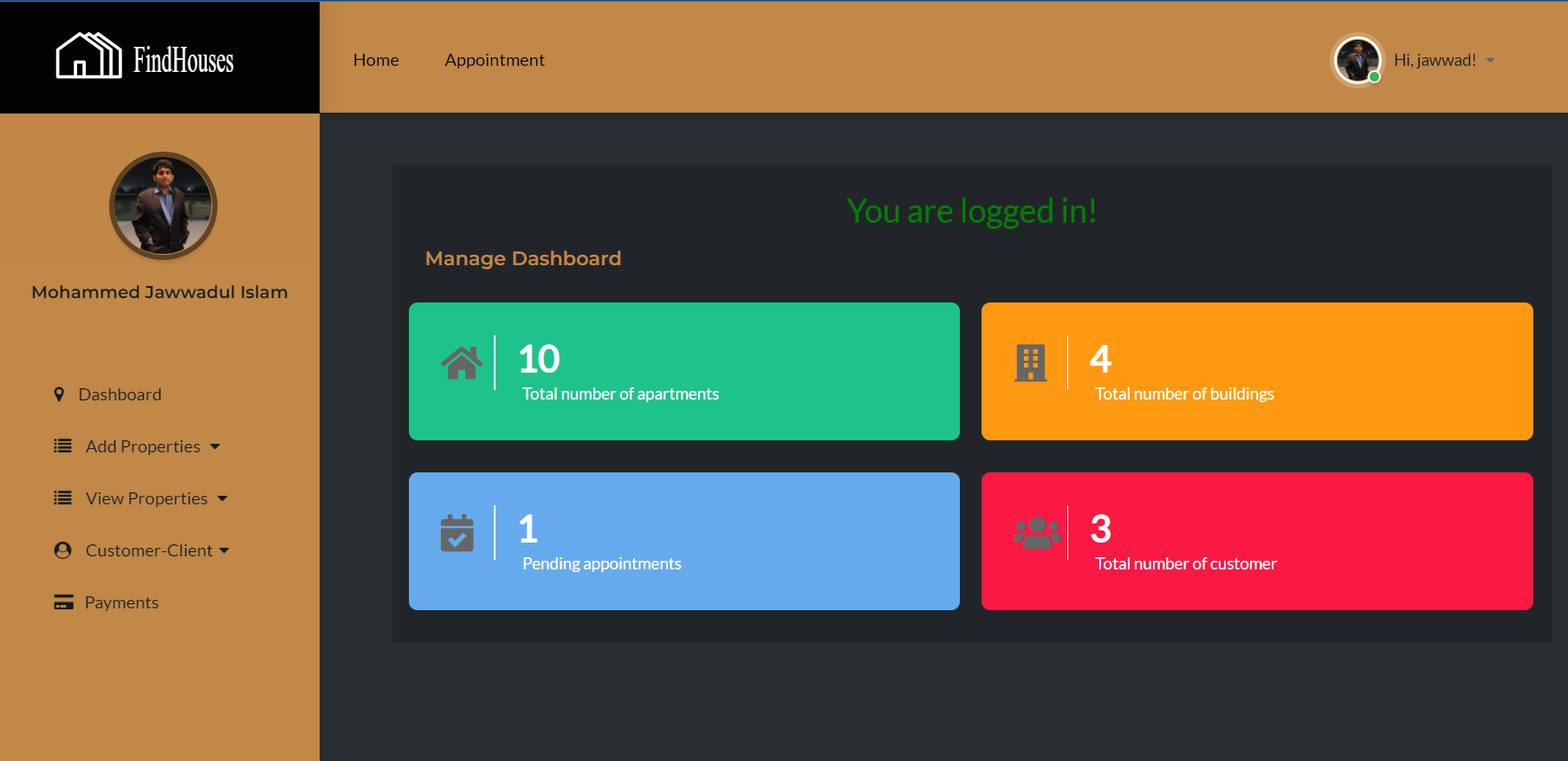This screenshot has width=1568, height=761.
Task: Open the Payments sidebar link
Action: tap(121, 602)
